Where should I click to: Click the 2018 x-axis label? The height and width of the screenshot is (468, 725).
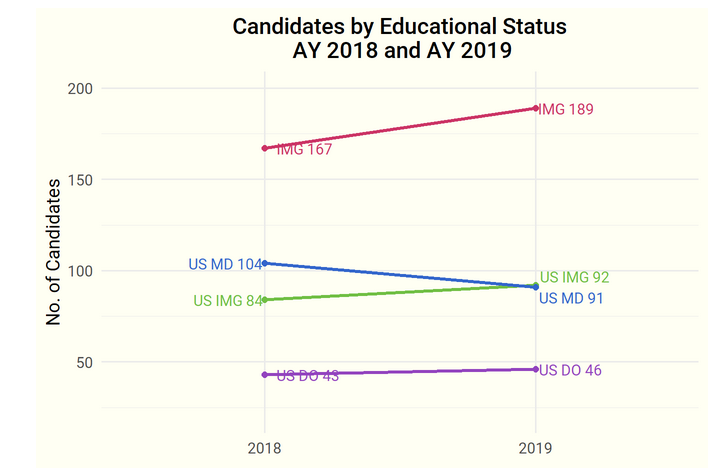pyautogui.click(x=264, y=449)
